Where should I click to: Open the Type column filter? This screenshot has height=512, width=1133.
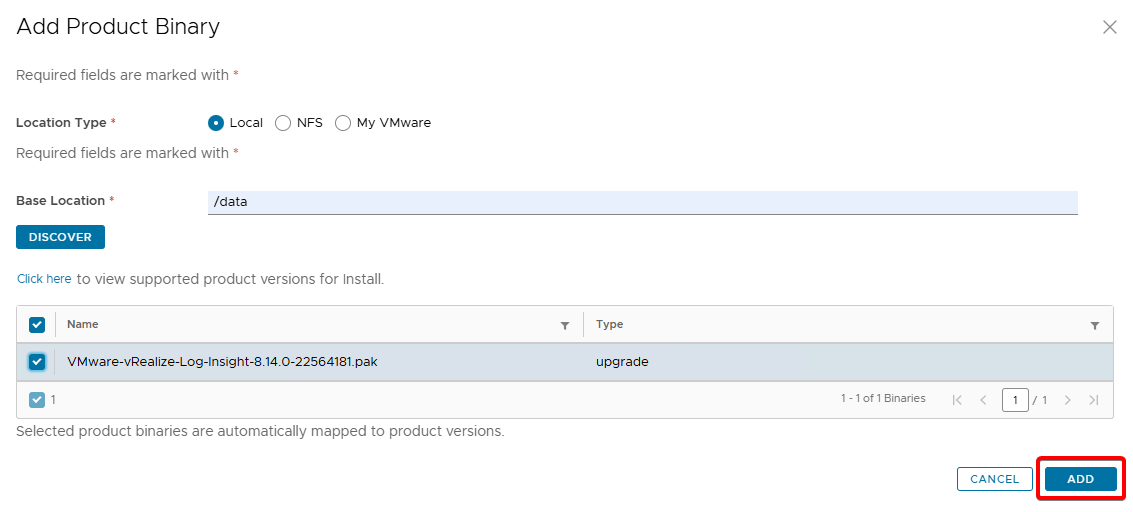tap(1094, 325)
